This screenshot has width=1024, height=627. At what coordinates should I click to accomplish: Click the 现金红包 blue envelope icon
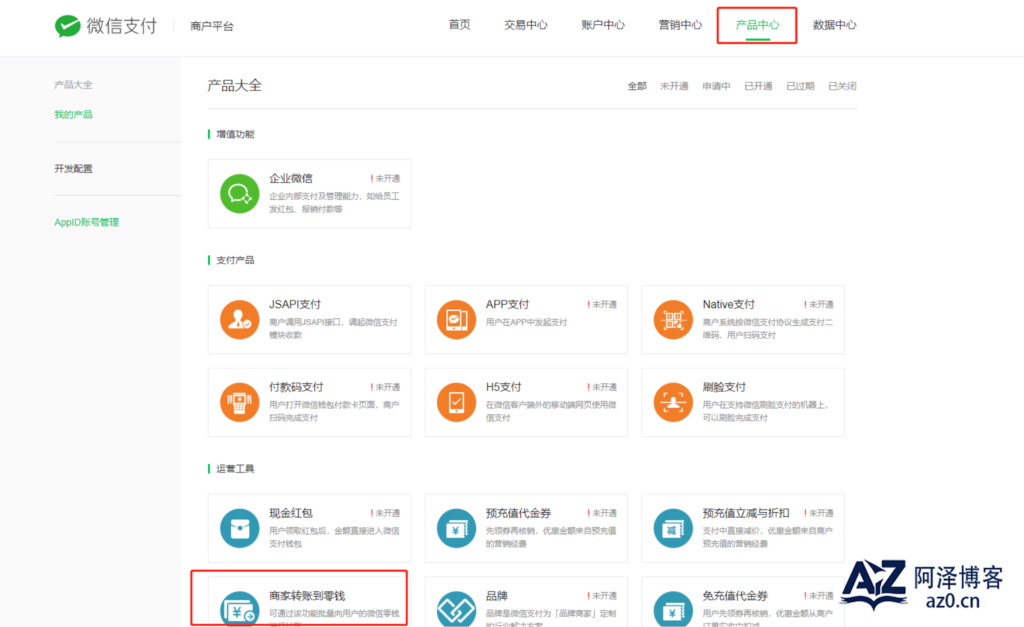[x=240, y=528]
